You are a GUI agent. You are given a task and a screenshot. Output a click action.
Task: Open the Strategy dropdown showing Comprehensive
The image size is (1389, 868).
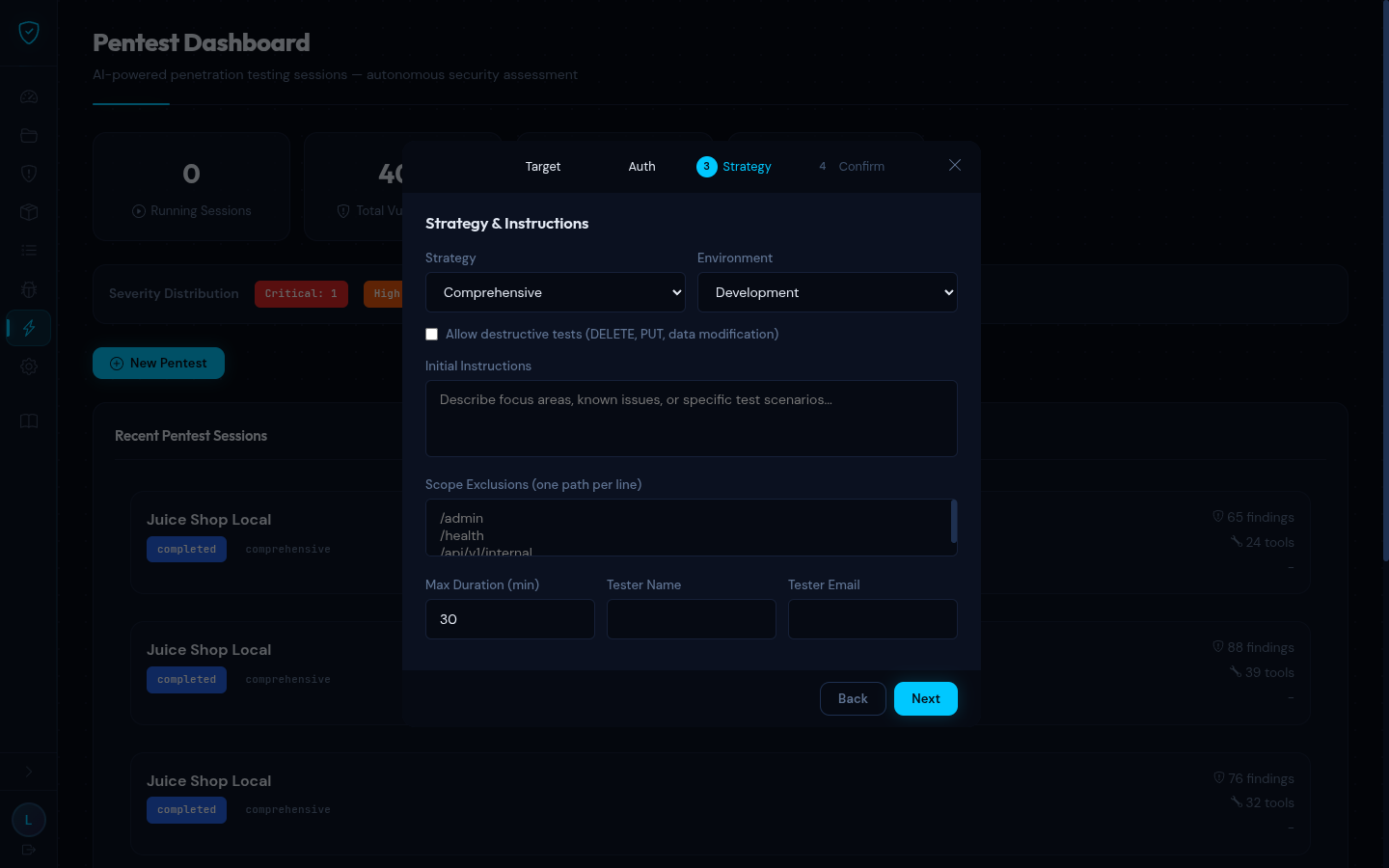coord(555,292)
